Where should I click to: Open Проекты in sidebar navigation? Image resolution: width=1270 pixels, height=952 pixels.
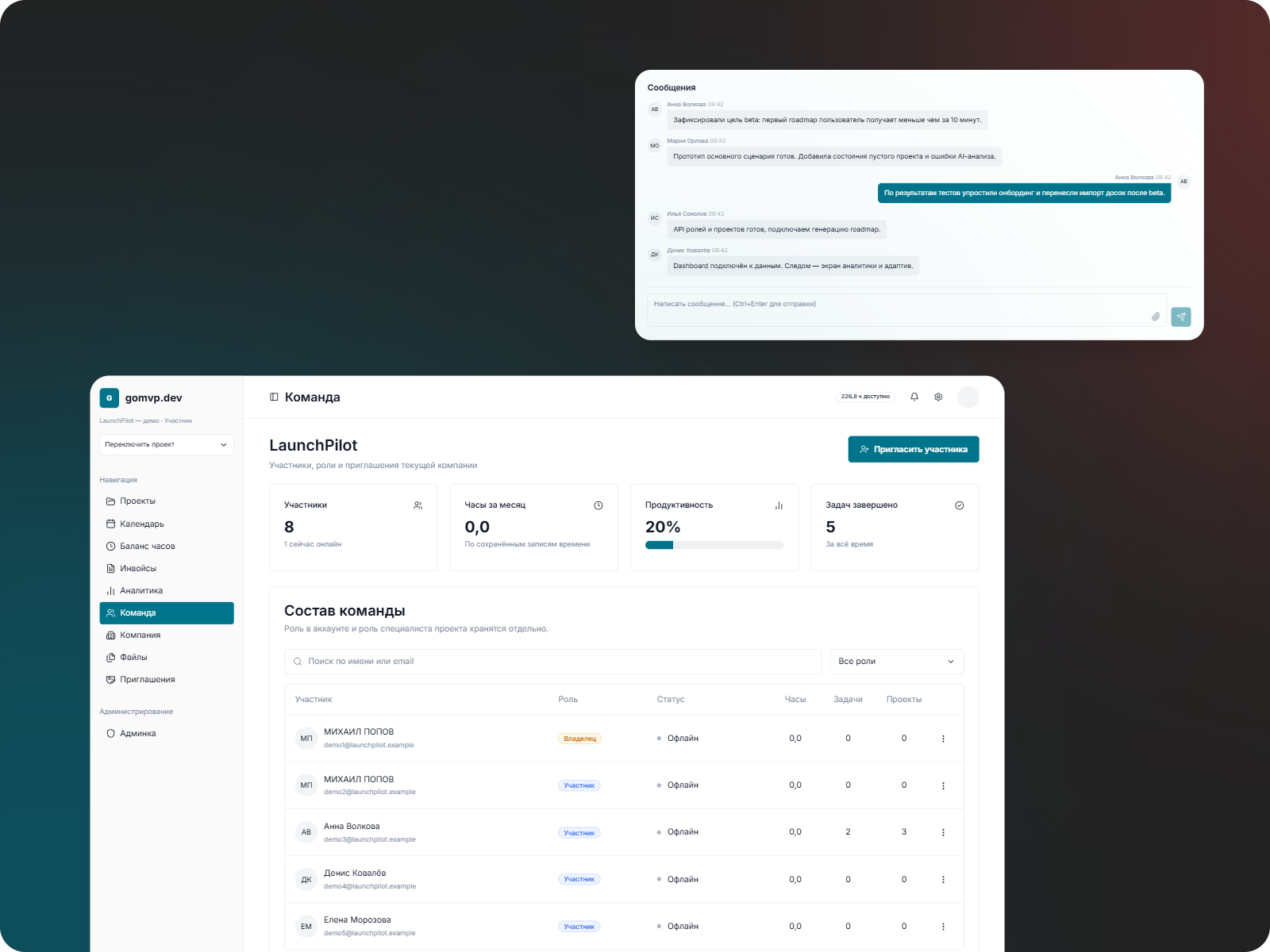click(x=167, y=501)
